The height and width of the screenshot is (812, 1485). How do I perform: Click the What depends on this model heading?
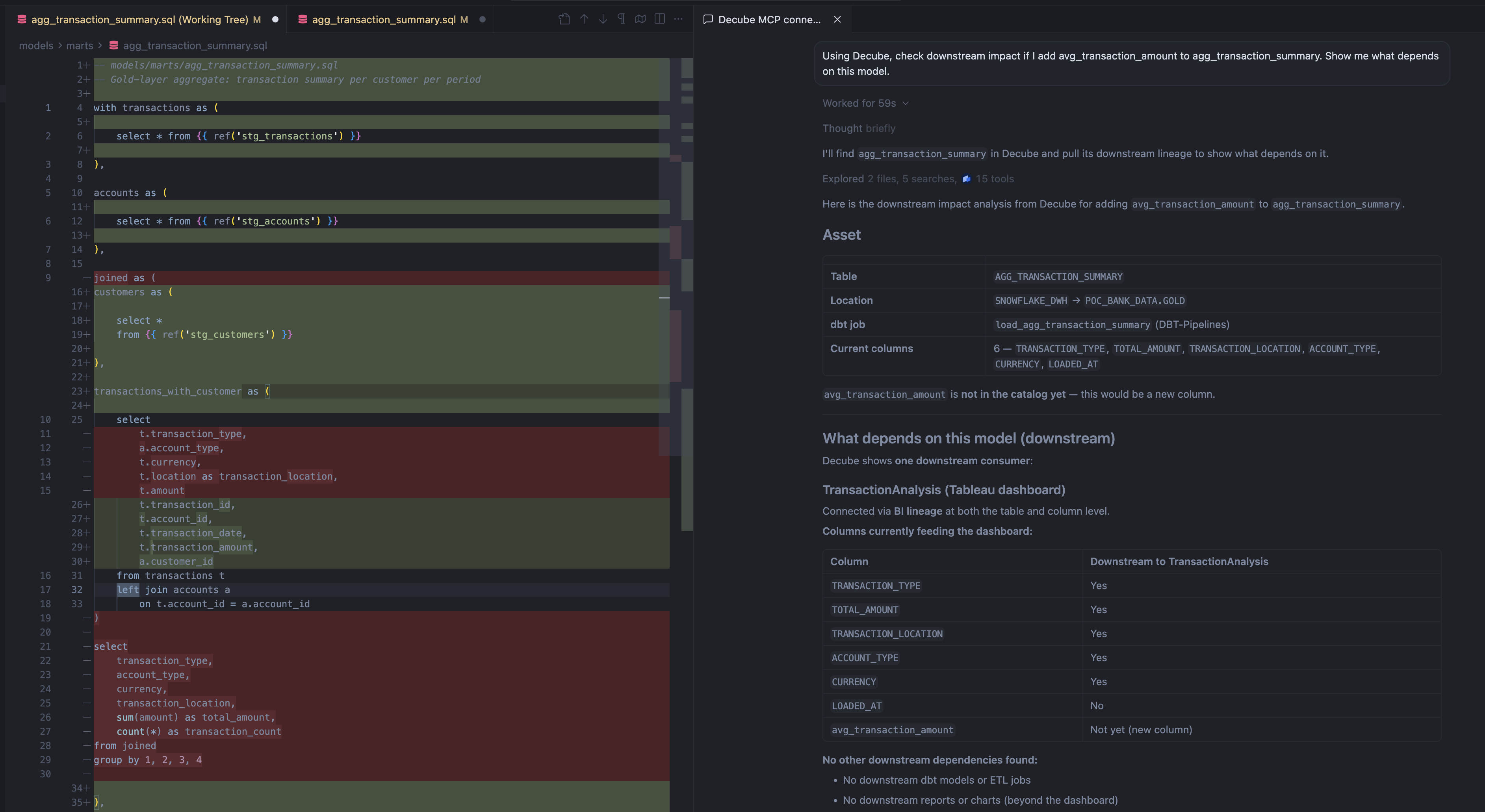tap(969, 438)
